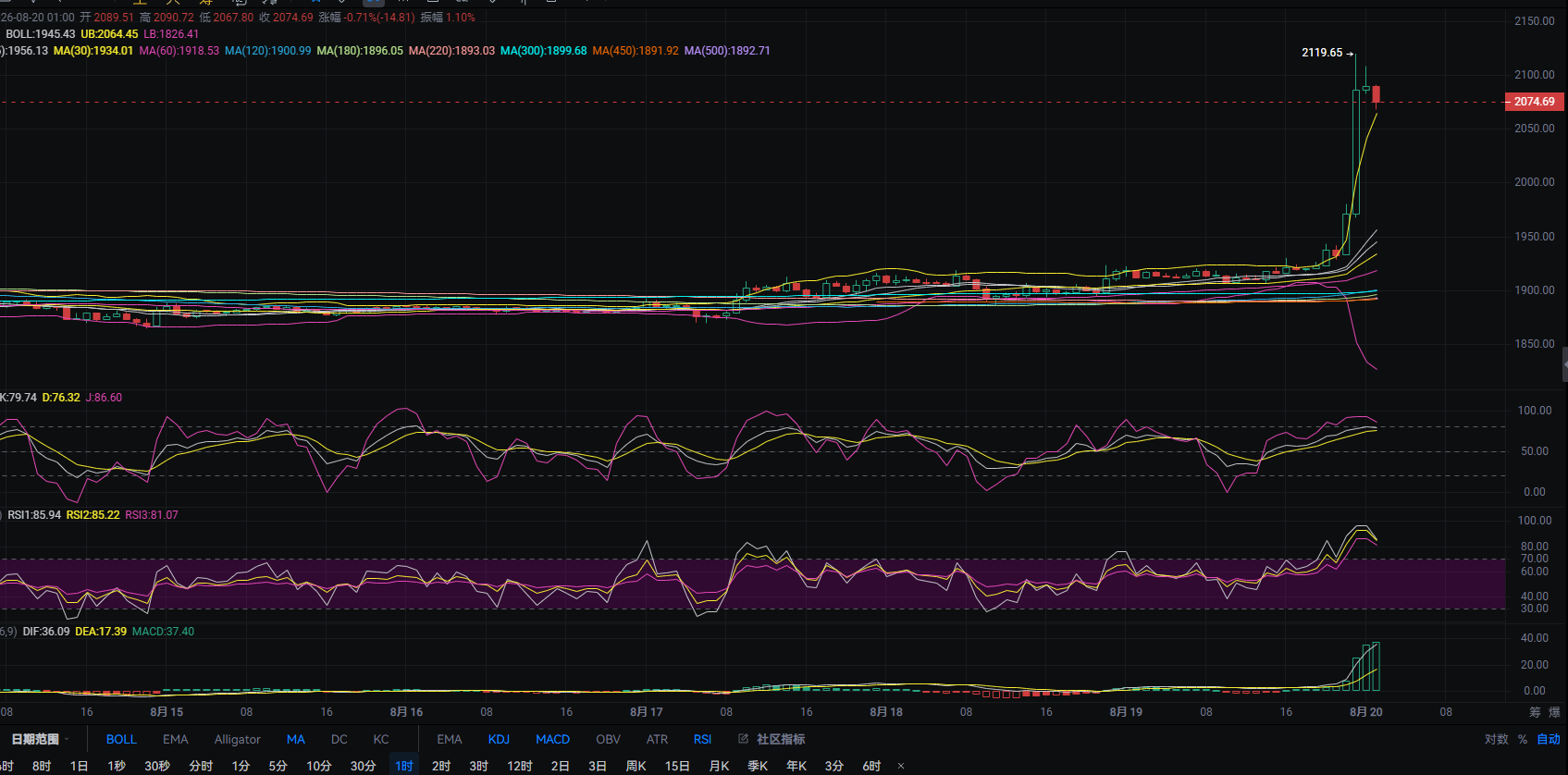Click the 爆 liquidation button
Viewport: 1568px width, 775px height.
1554,712
